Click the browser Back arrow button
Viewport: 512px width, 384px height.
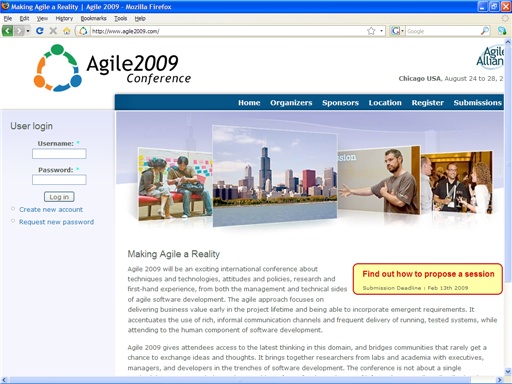(7, 31)
